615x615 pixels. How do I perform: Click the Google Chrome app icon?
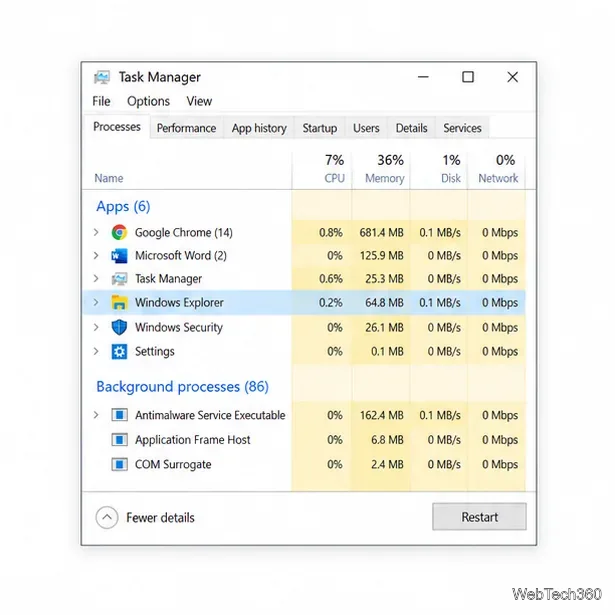[119, 232]
